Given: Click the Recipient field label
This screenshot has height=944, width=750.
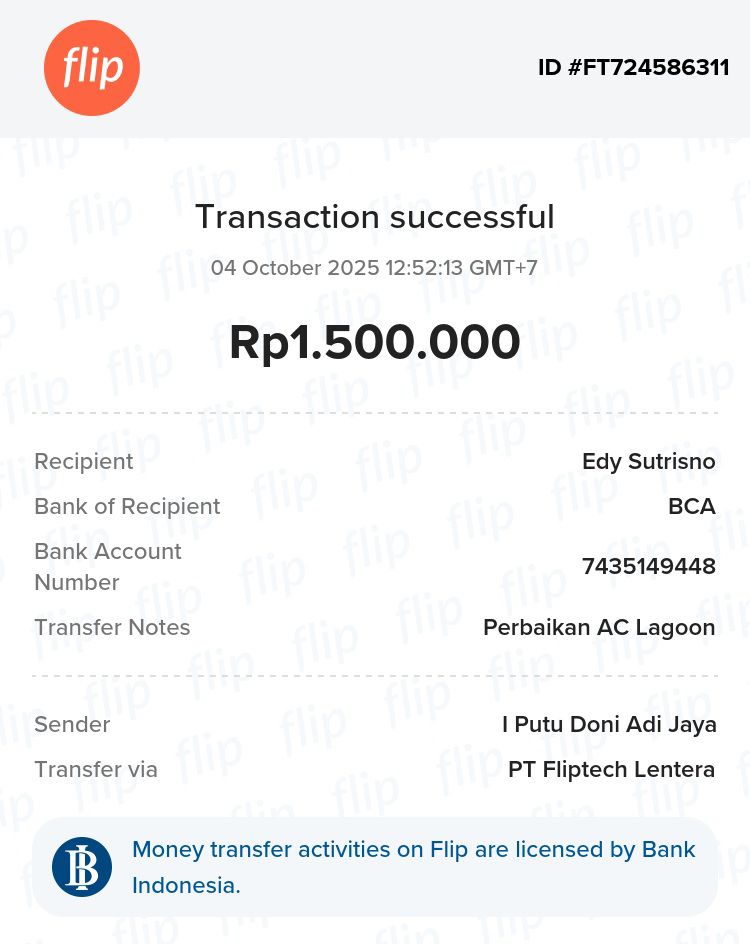Looking at the screenshot, I should pyautogui.click(x=84, y=461).
